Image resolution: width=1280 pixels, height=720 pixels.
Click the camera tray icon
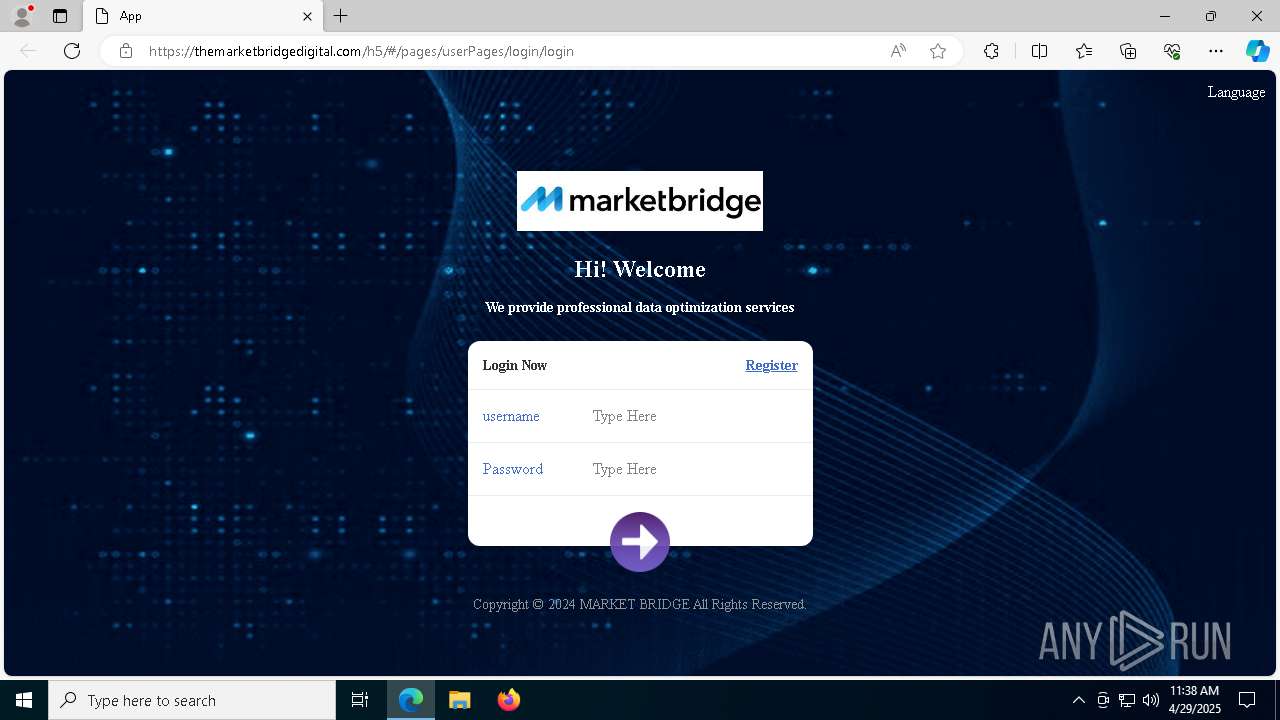[1103, 700]
